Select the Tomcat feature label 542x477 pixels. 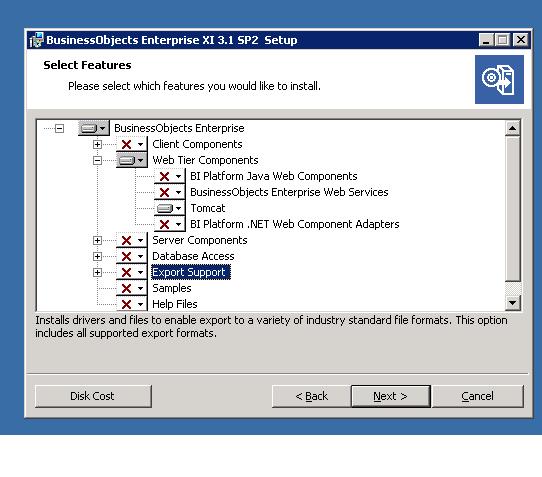pos(208,208)
